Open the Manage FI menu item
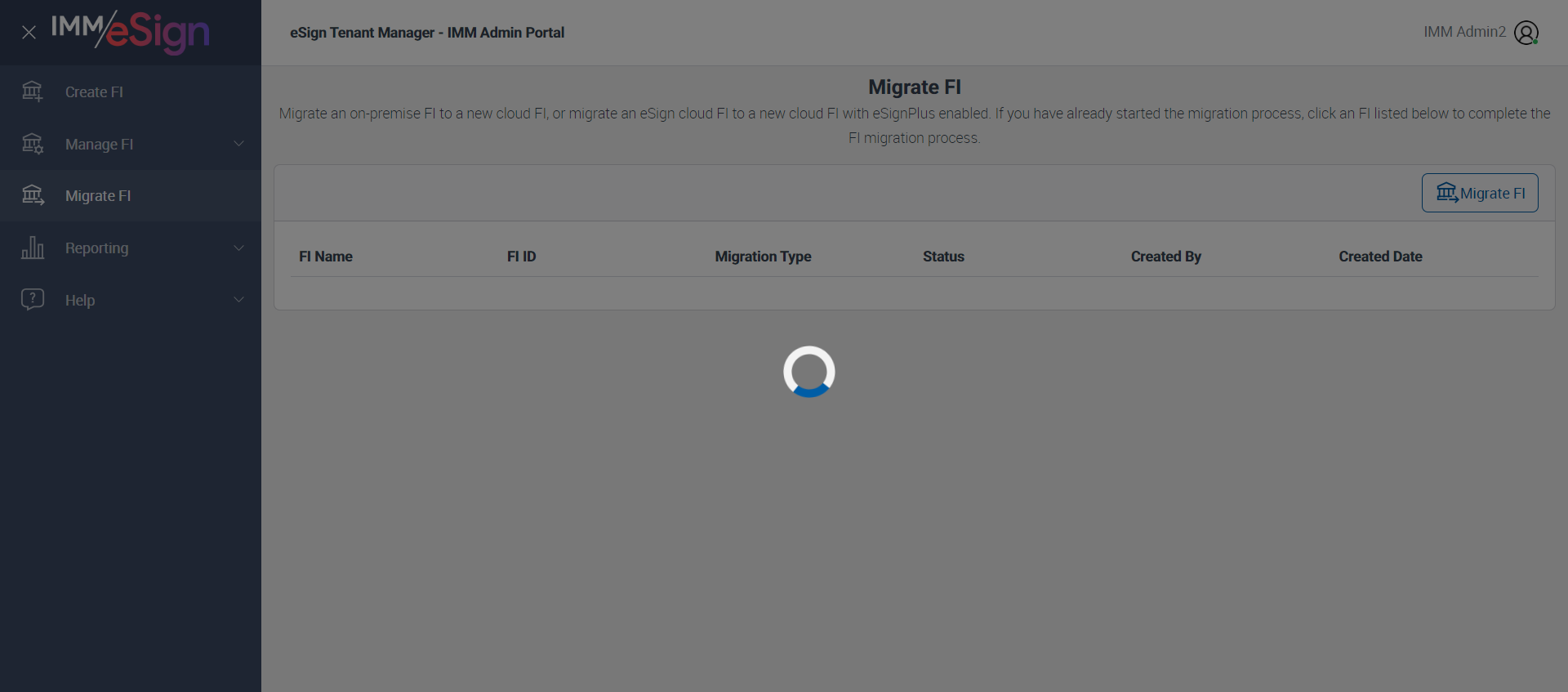 click(131, 144)
